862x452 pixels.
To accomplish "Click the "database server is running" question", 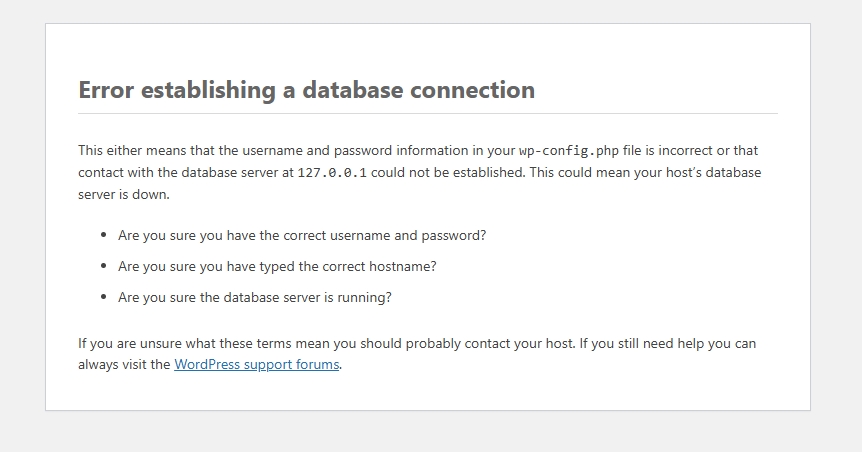I will point(255,297).
